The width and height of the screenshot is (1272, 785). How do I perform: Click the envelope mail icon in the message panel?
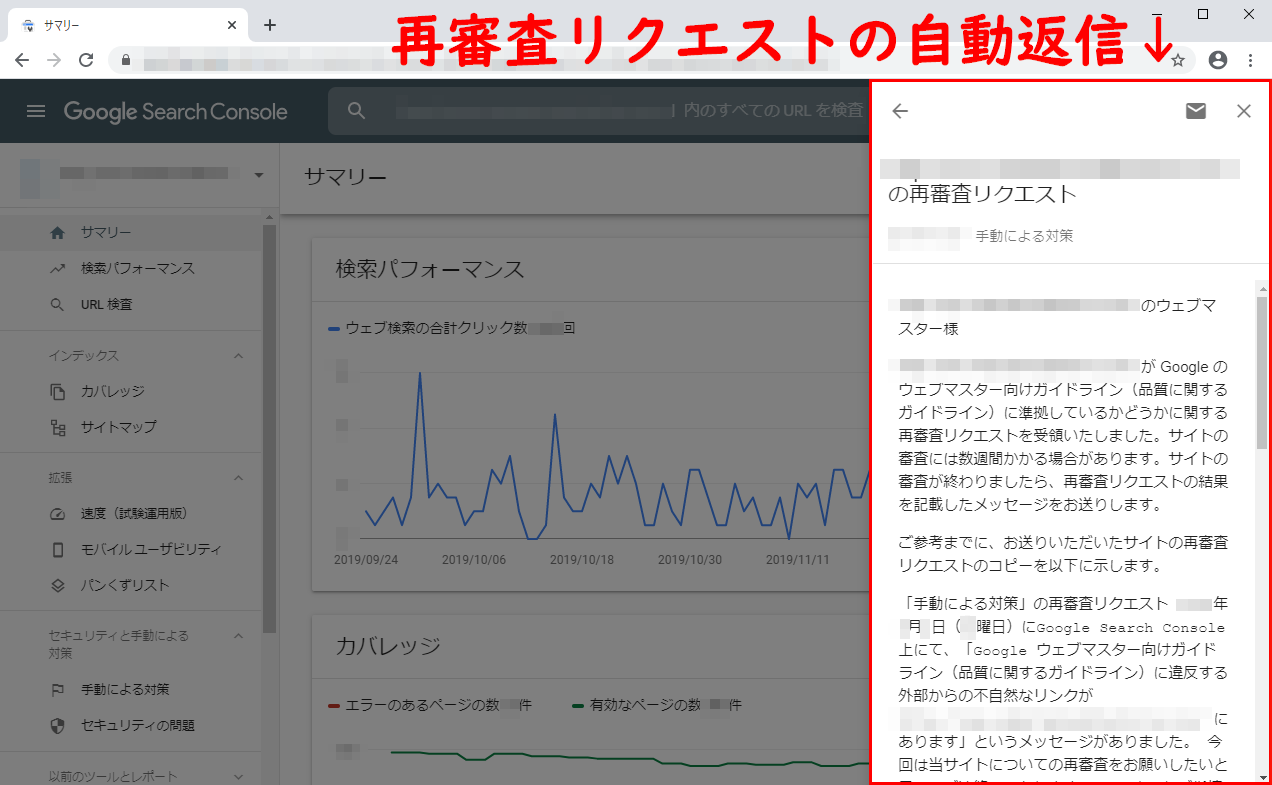click(x=1196, y=111)
